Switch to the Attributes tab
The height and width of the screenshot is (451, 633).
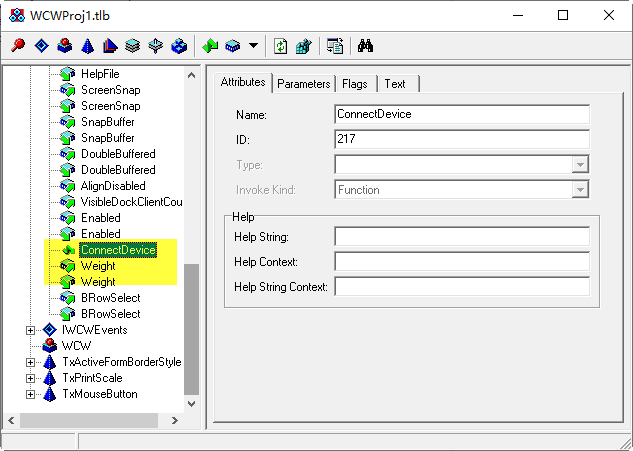point(243,82)
